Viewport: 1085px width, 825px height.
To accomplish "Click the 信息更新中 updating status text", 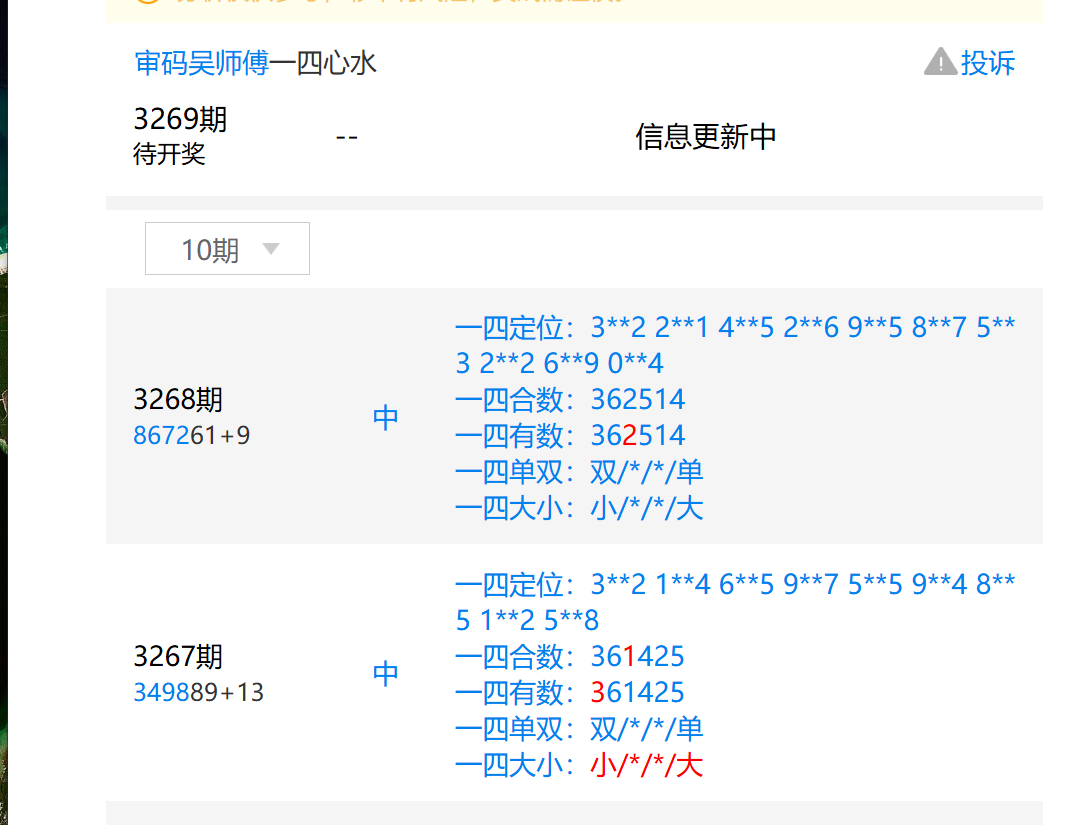I will tap(705, 135).
